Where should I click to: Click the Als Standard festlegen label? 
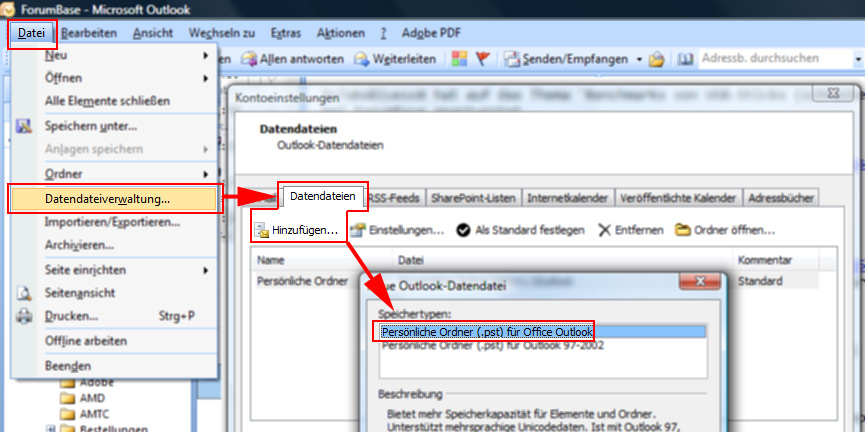(x=530, y=230)
